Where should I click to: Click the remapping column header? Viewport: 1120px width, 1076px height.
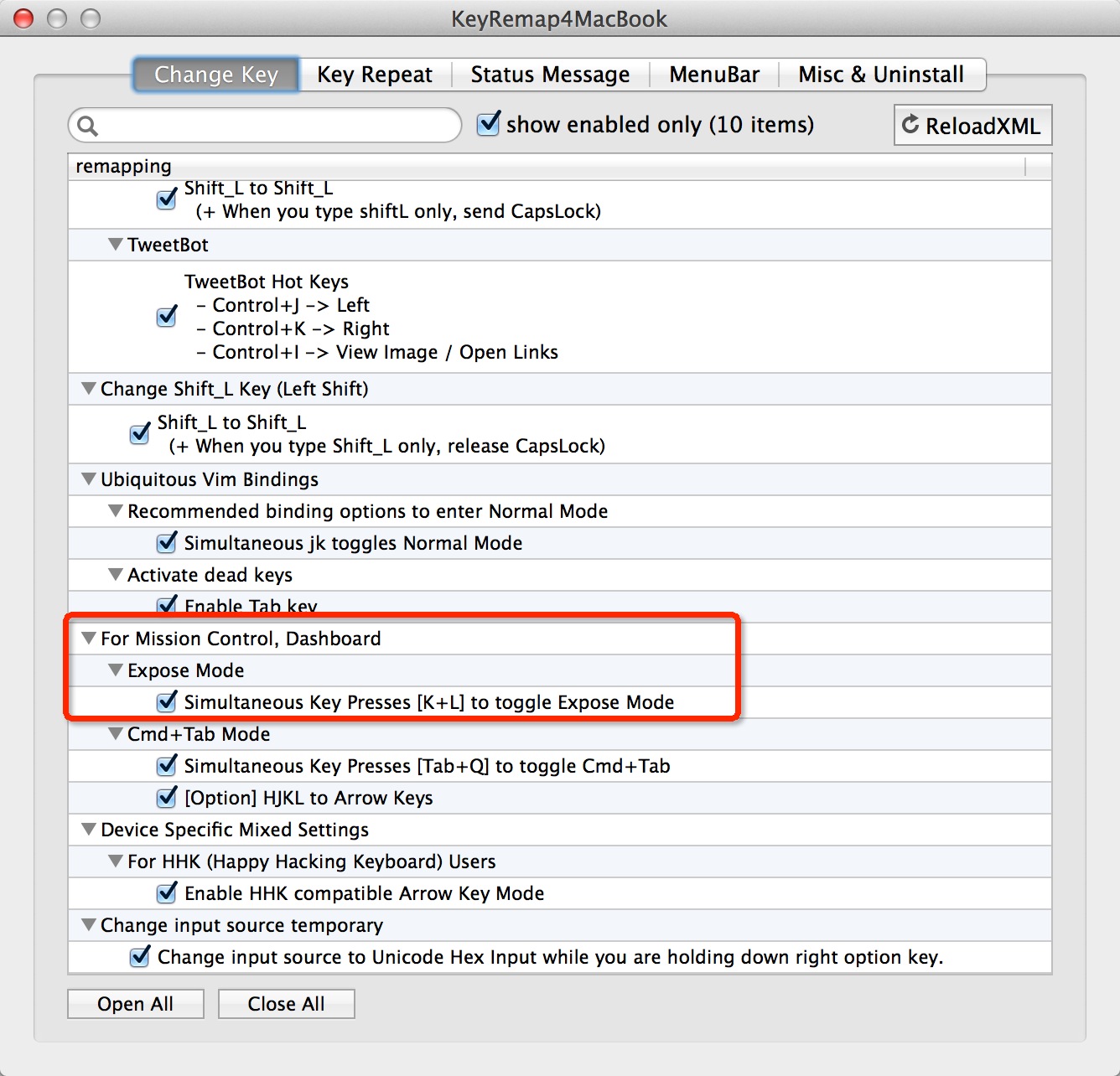coord(545,167)
